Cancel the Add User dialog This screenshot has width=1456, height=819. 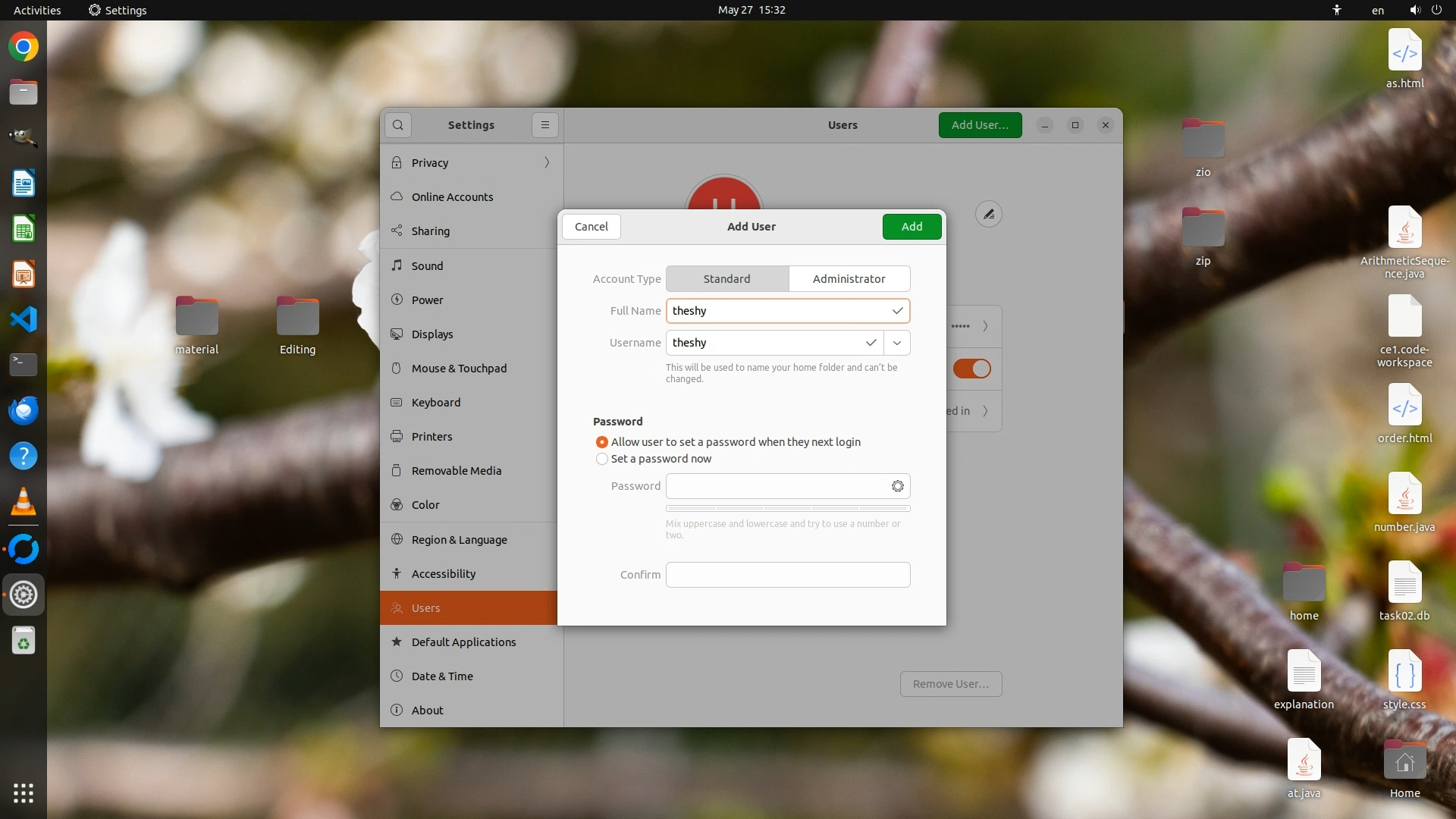591,227
